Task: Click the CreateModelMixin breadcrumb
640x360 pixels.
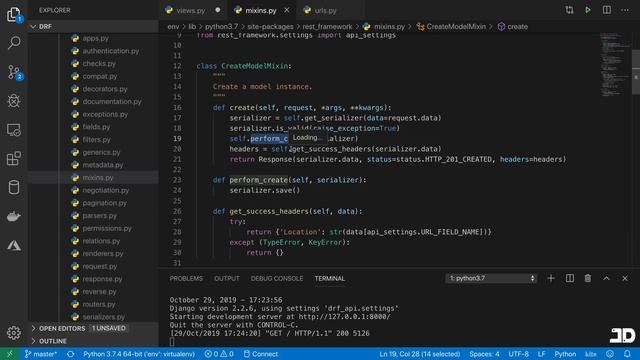Action: tap(456, 27)
